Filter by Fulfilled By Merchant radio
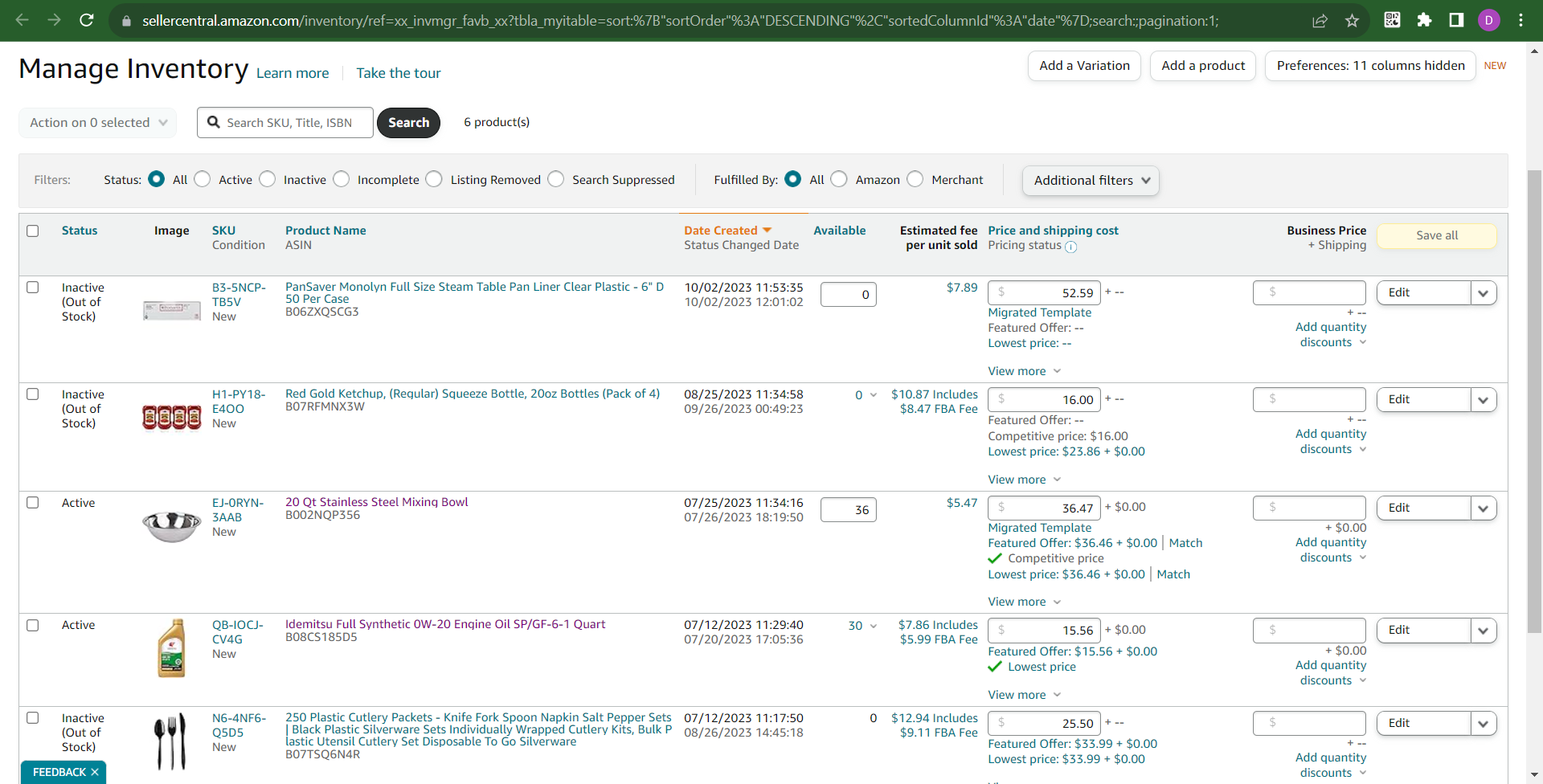1543x784 pixels. tap(915, 179)
